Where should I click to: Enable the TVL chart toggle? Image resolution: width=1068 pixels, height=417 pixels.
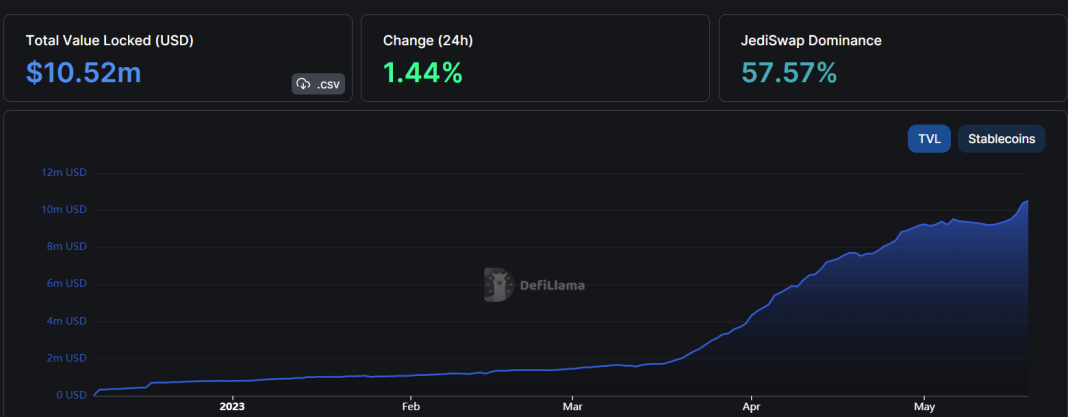tap(928, 139)
